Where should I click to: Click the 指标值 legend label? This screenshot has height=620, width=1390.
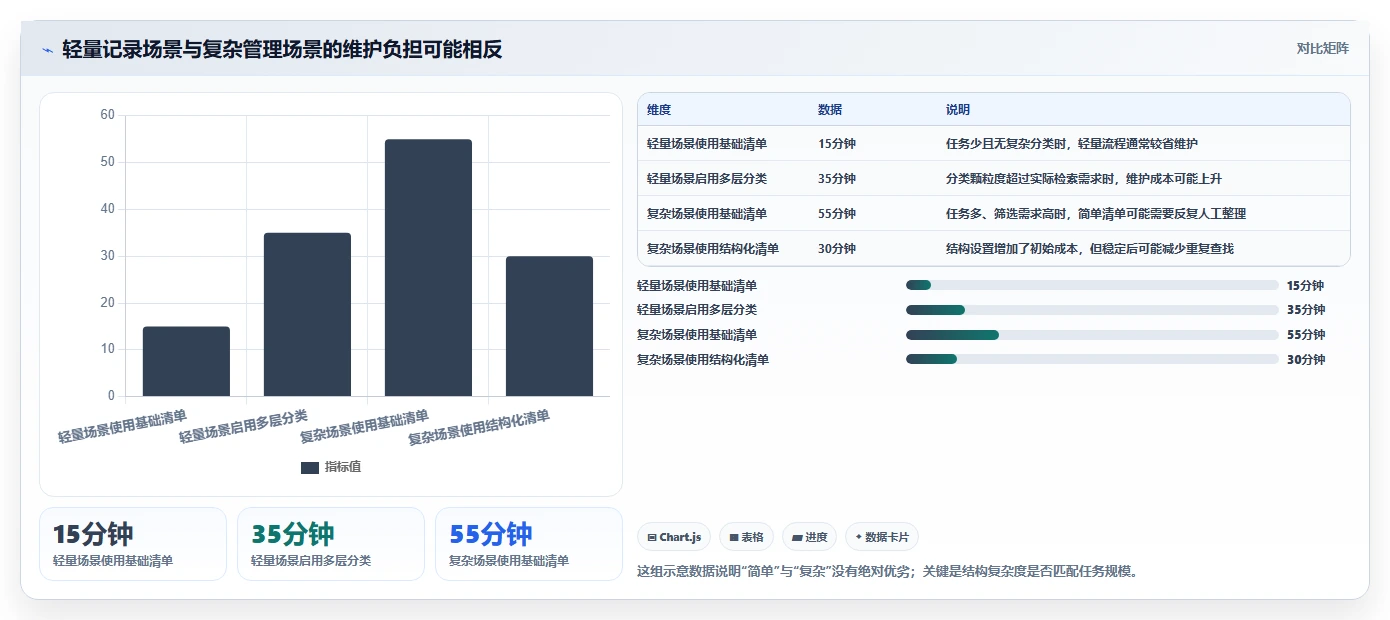[x=343, y=467]
